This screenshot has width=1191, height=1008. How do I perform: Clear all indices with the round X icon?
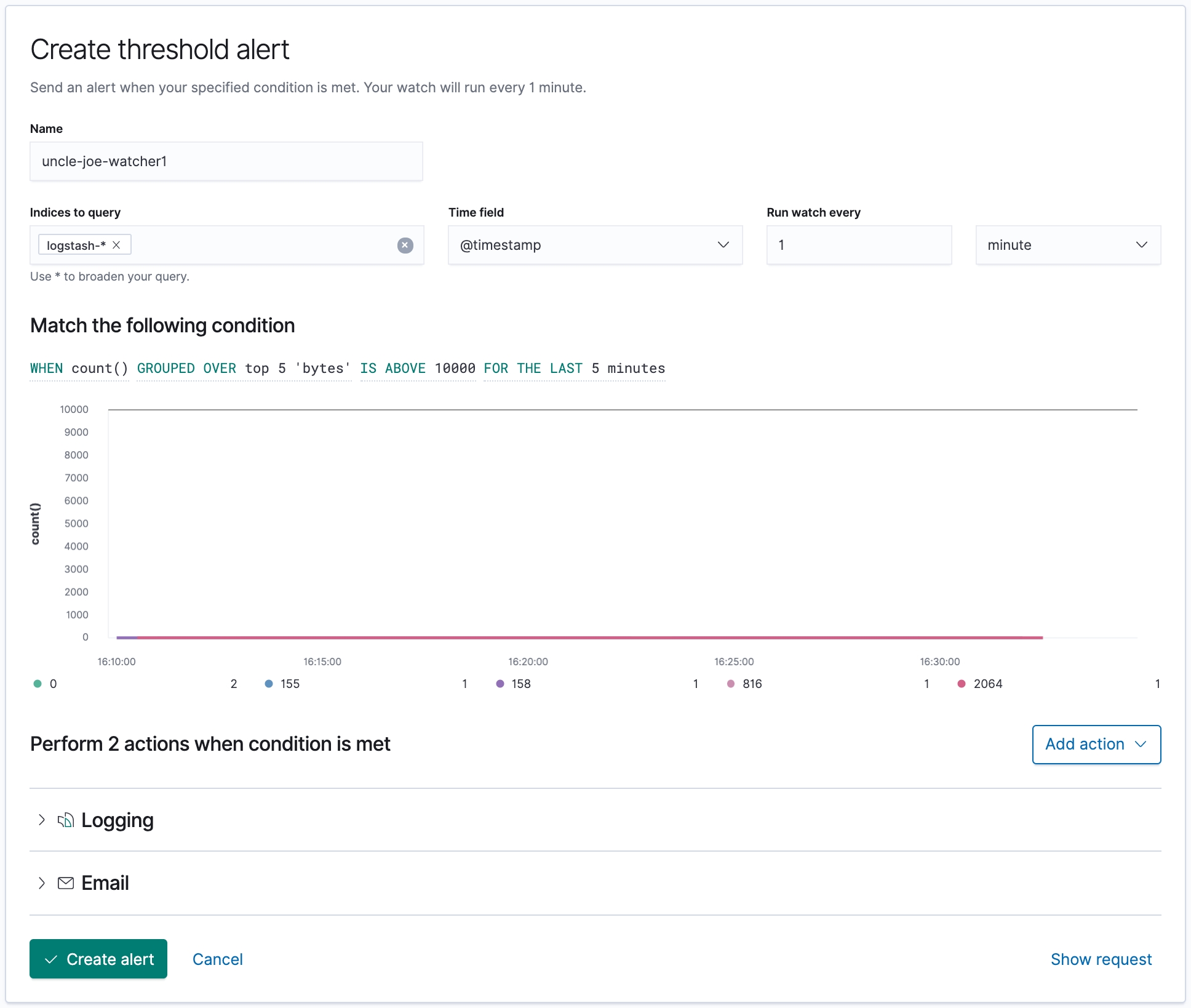(x=405, y=246)
